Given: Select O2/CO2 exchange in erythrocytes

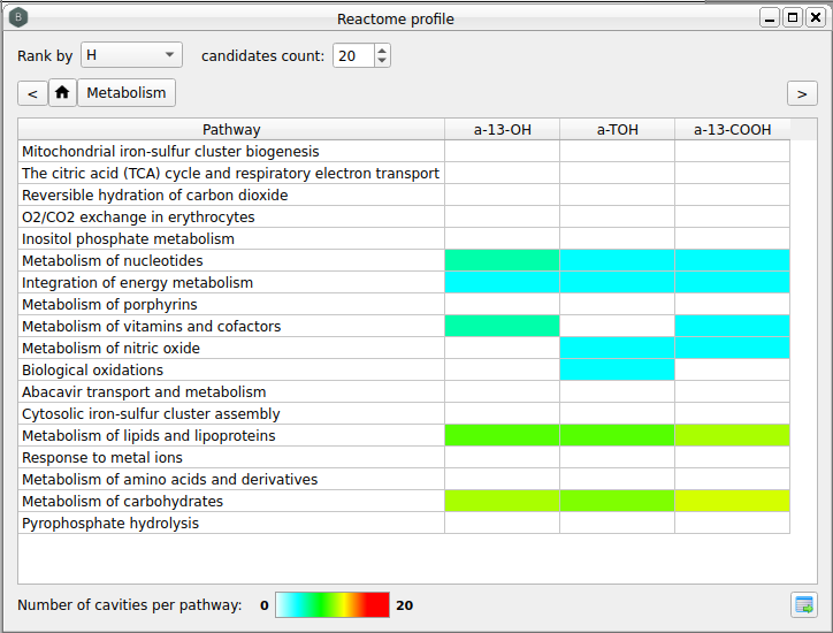Looking at the screenshot, I should (231, 217).
